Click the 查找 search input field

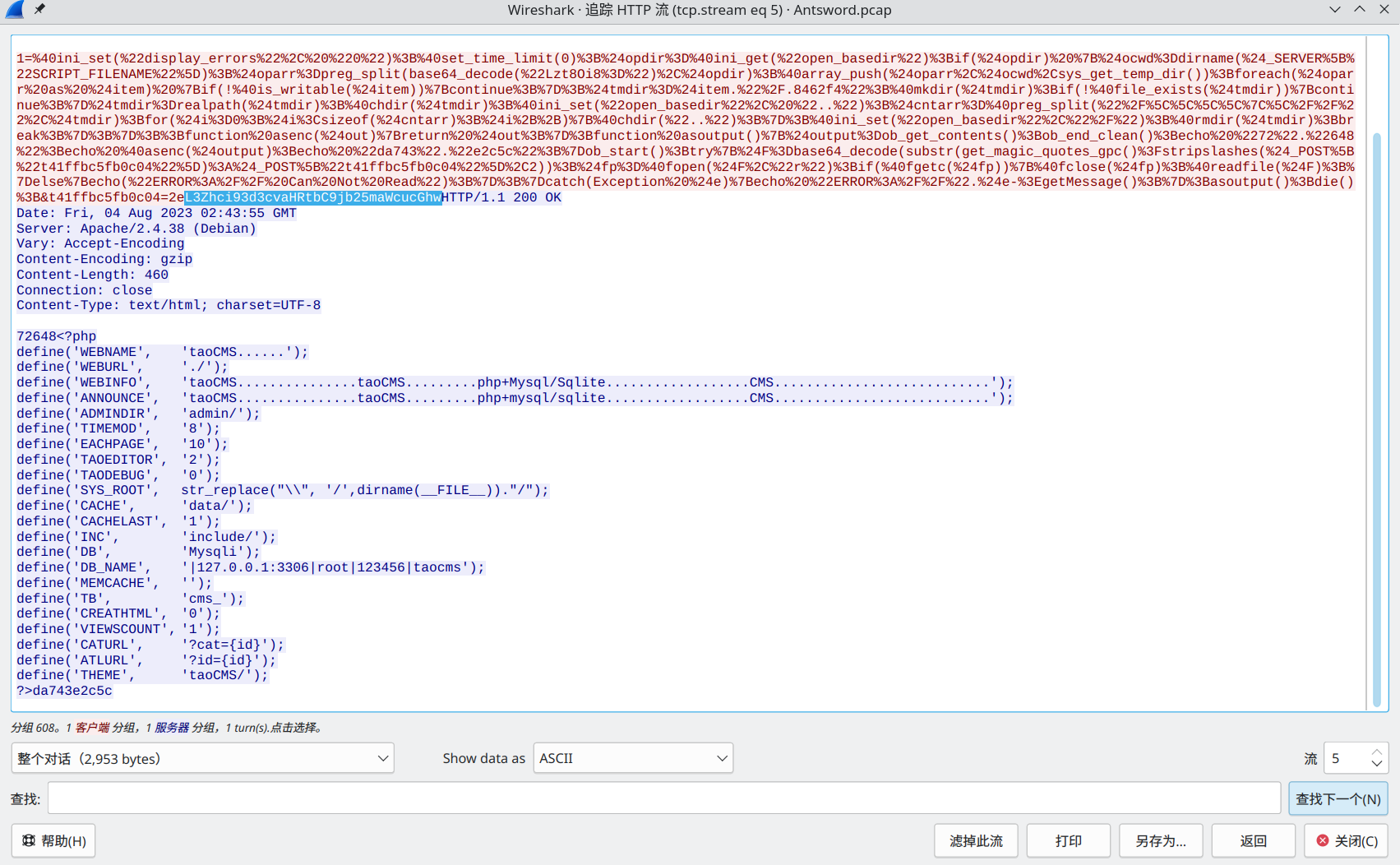coord(664,798)
